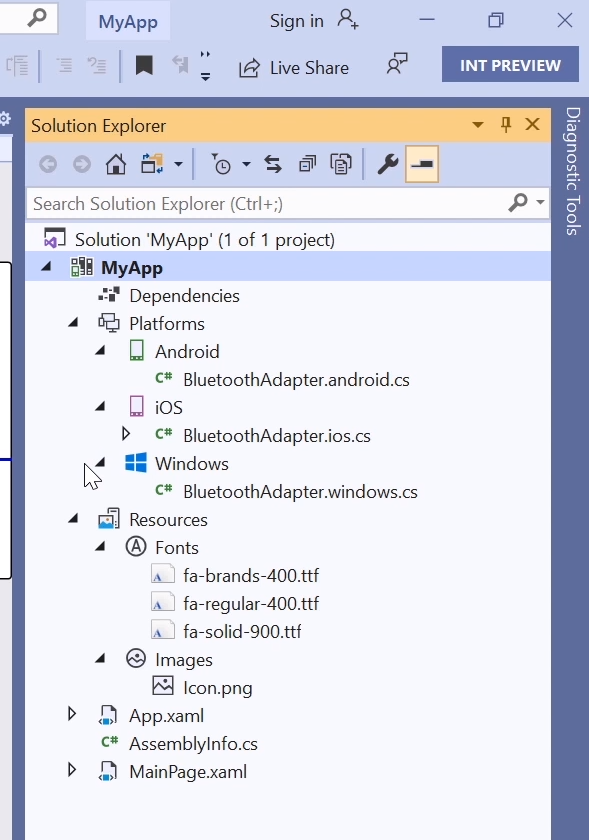
Task: Select fa-brands-400.ttf font file
Action: point(251,575)
